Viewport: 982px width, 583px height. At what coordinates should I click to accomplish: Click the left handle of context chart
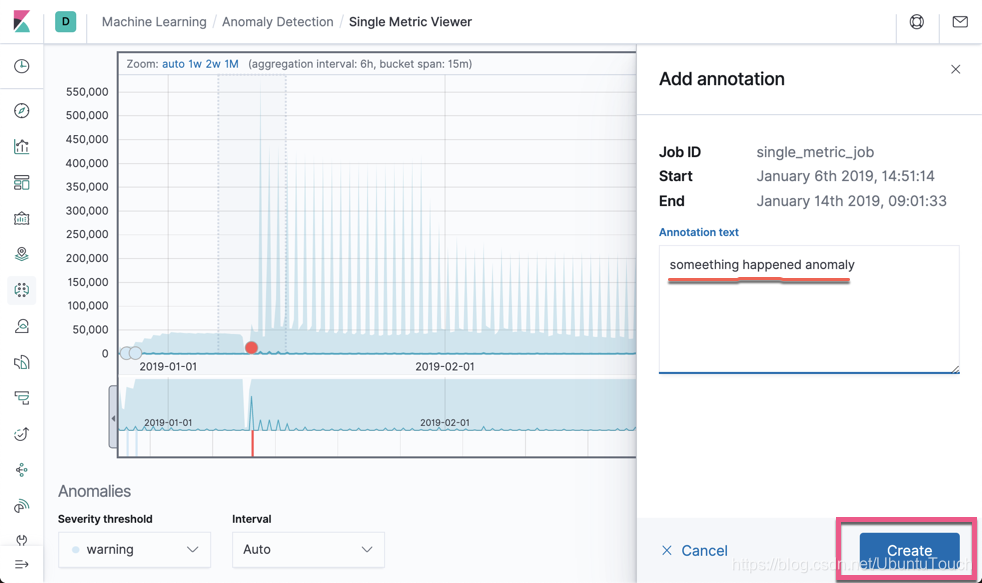[x=113, y=417]
